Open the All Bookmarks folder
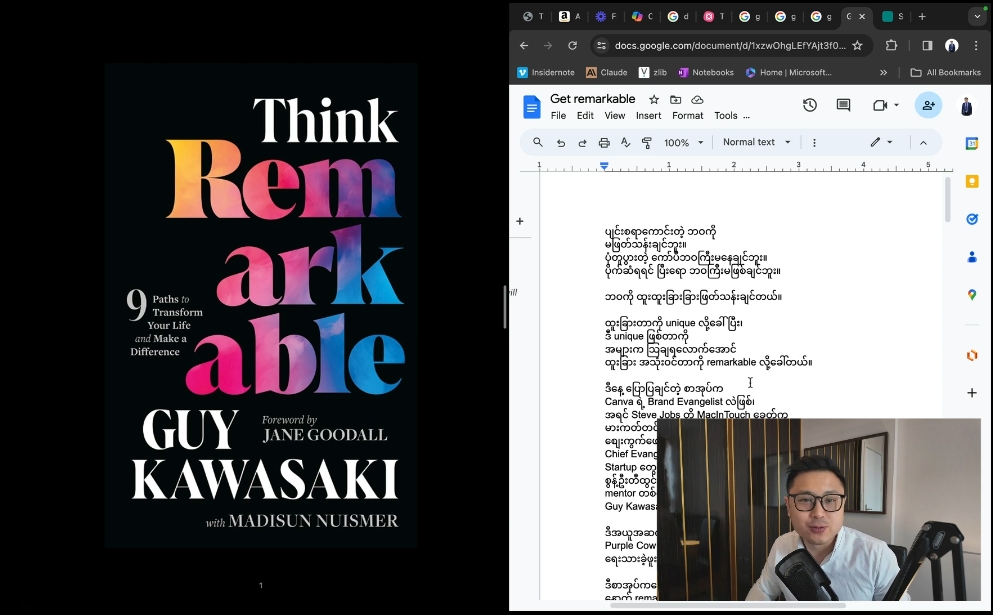993x615 pixels. point(946,73)
